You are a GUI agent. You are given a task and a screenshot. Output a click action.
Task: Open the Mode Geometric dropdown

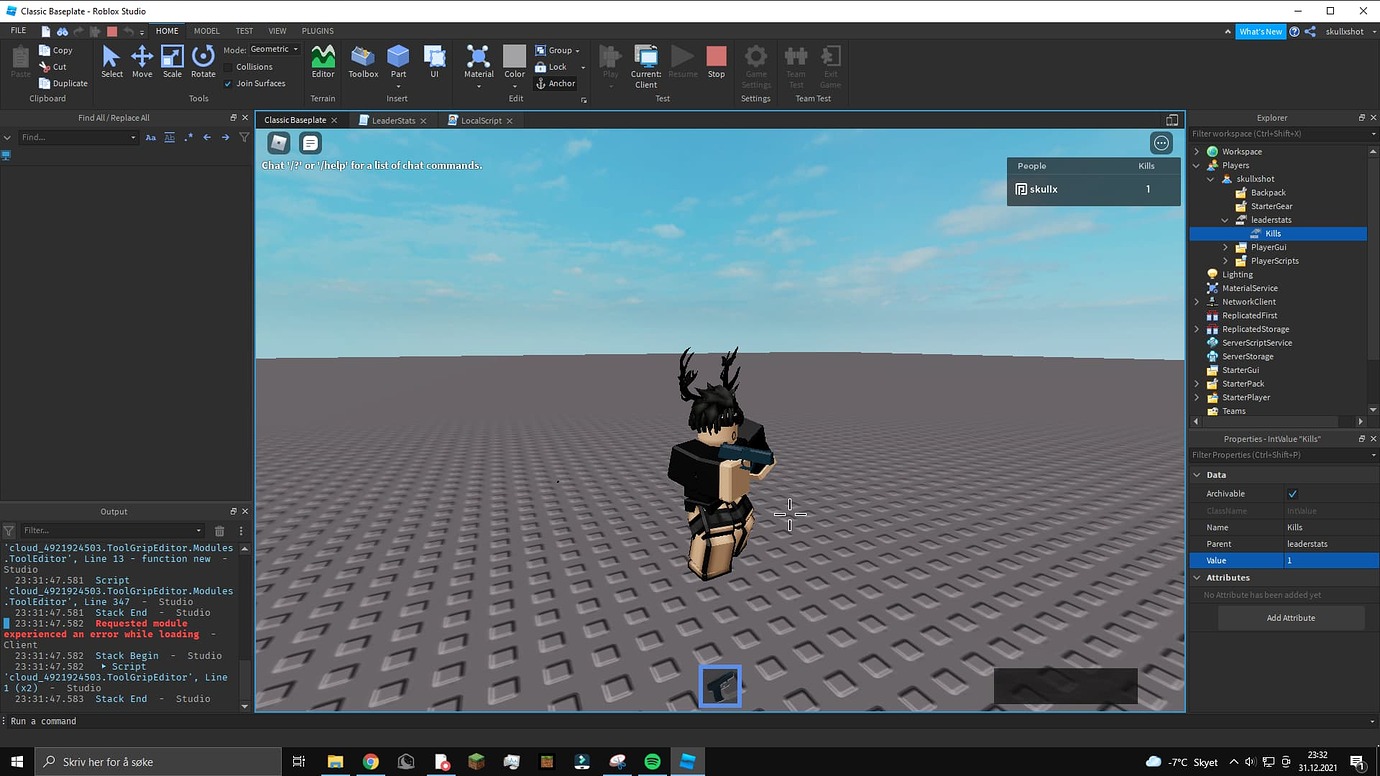273,49
